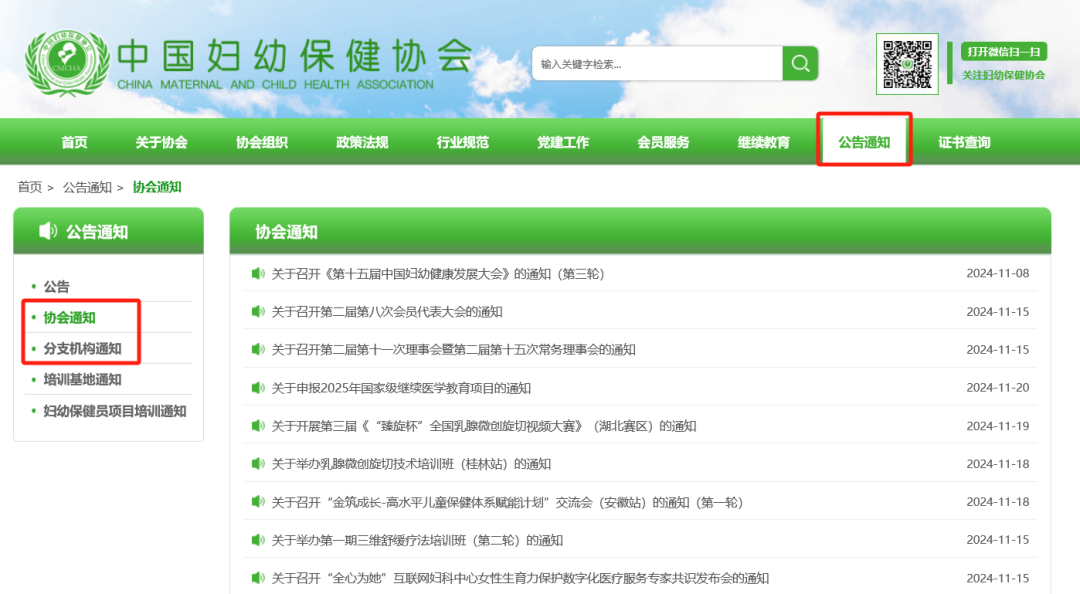Type in the 输入关键字检索 search field
This screenshot has width=1080, height=594.
[656, 64]
